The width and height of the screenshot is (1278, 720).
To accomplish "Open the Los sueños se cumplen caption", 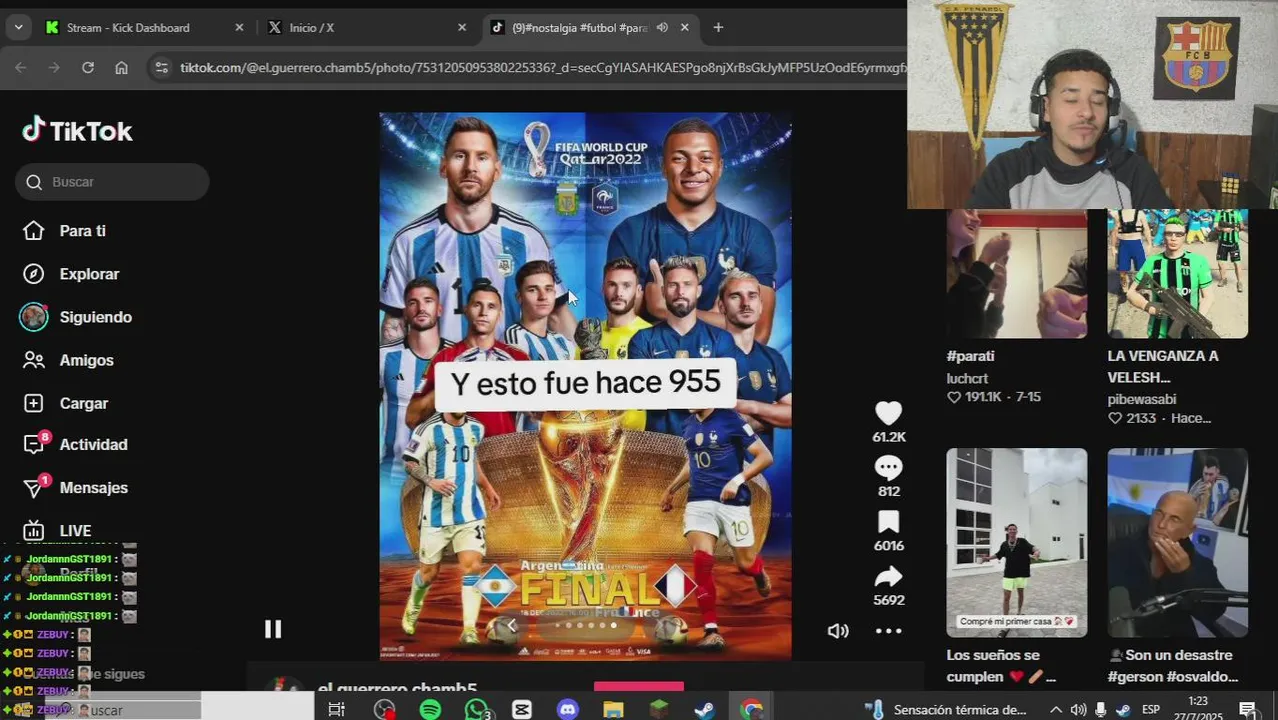I will click(1001, 666).
